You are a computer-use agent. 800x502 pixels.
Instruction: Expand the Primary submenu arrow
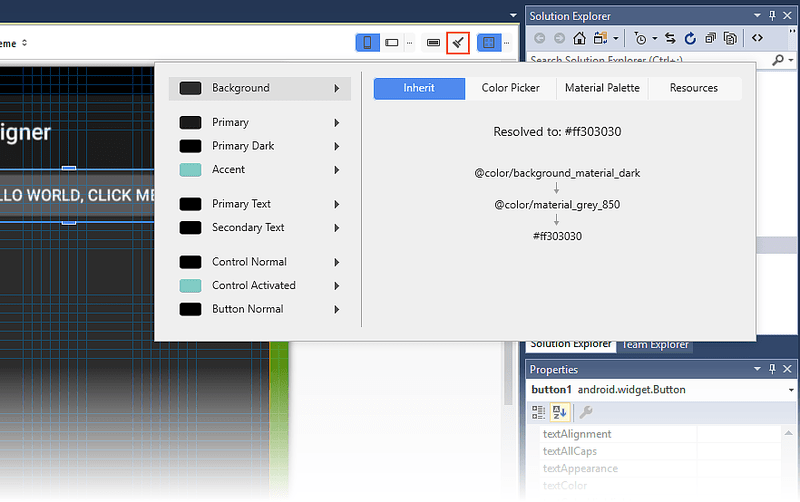[337, 122]
